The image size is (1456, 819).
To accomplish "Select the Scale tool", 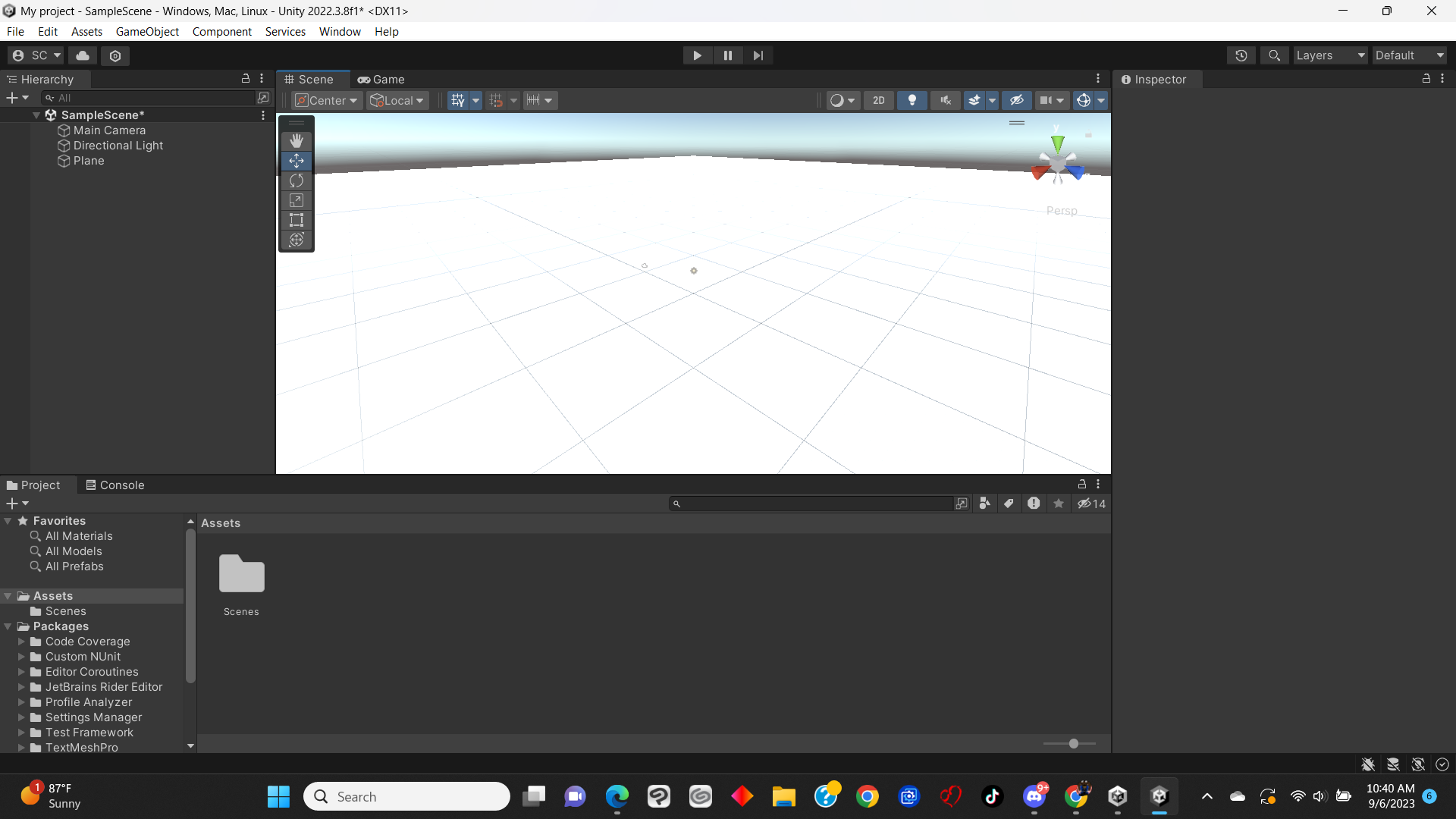I will [297, 200].
